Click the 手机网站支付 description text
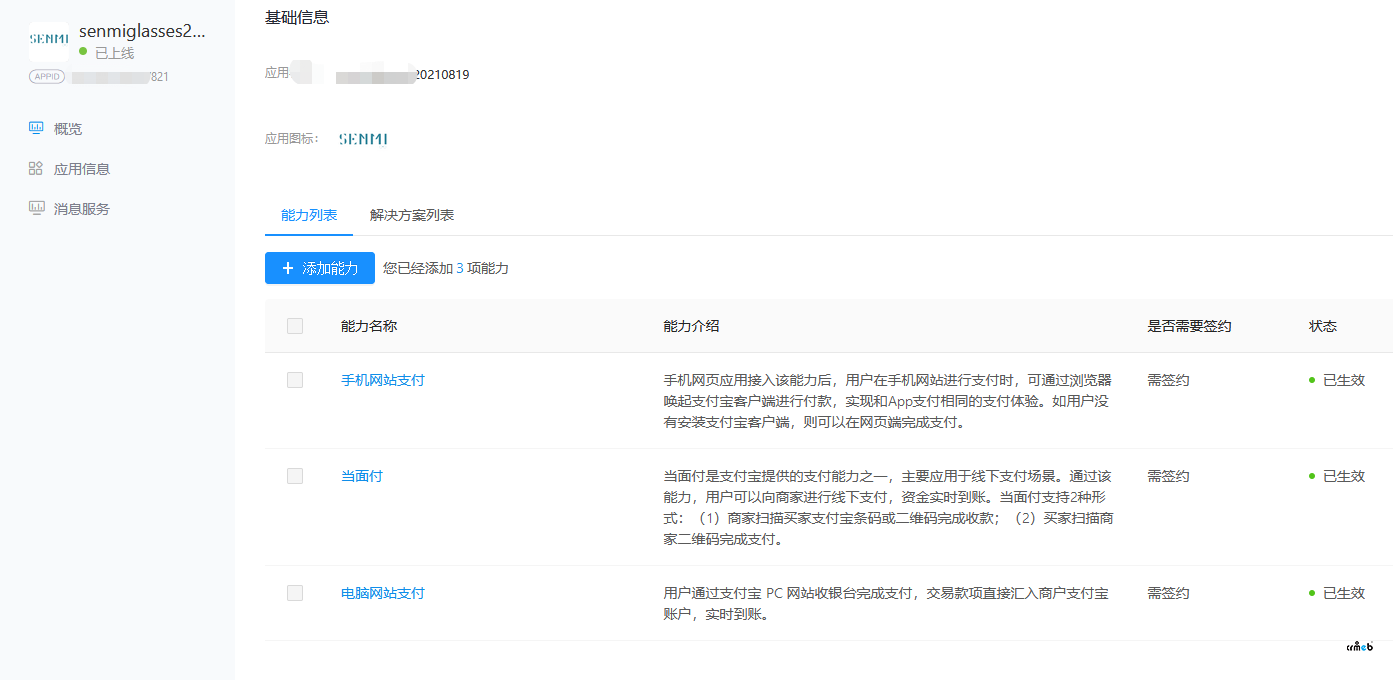 tap(888, 401)
